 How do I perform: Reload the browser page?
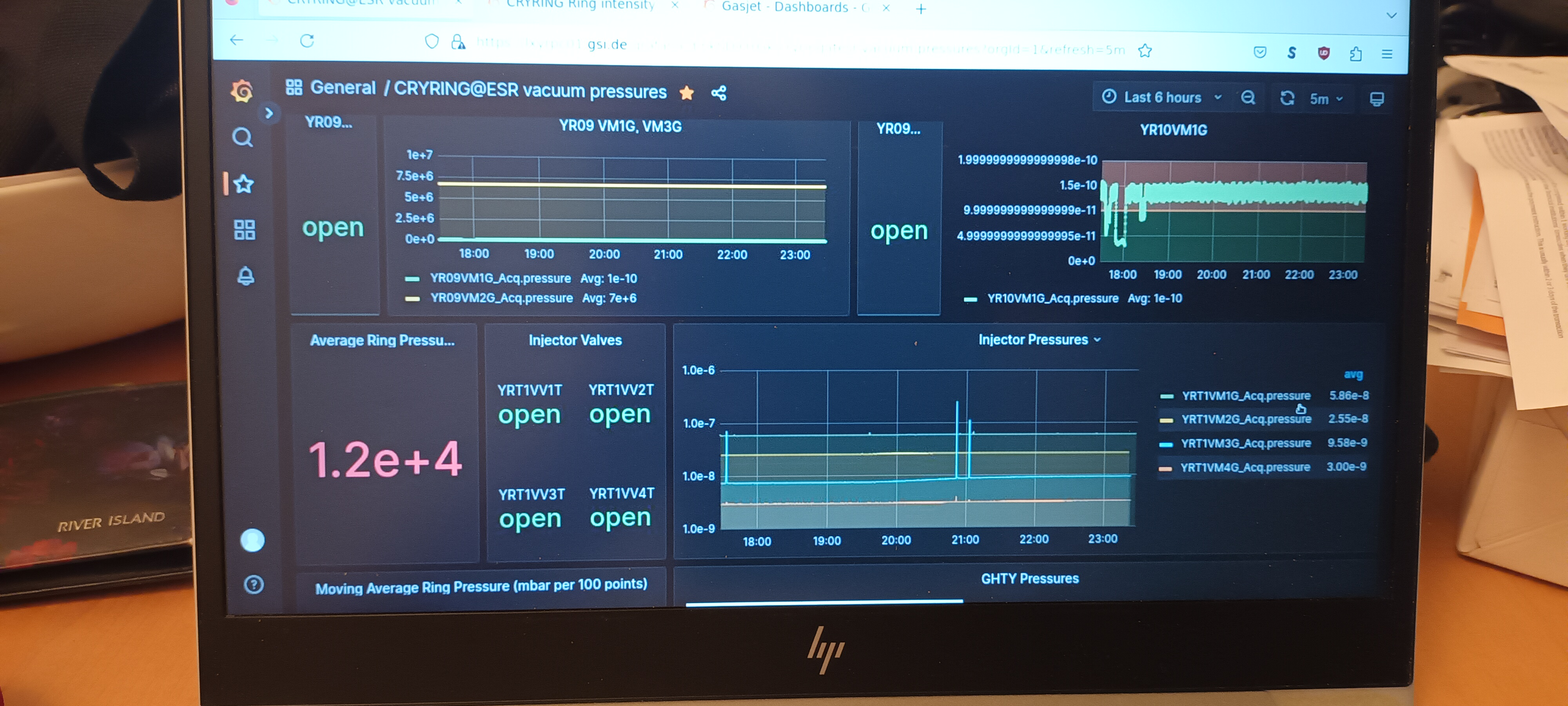coord(307,41)
